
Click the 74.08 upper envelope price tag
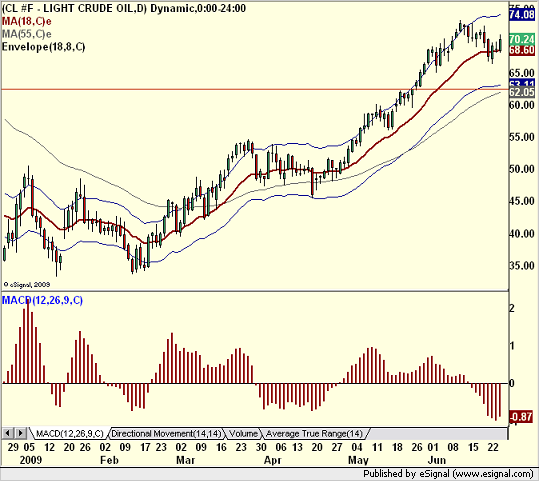[x=522, y=14]
